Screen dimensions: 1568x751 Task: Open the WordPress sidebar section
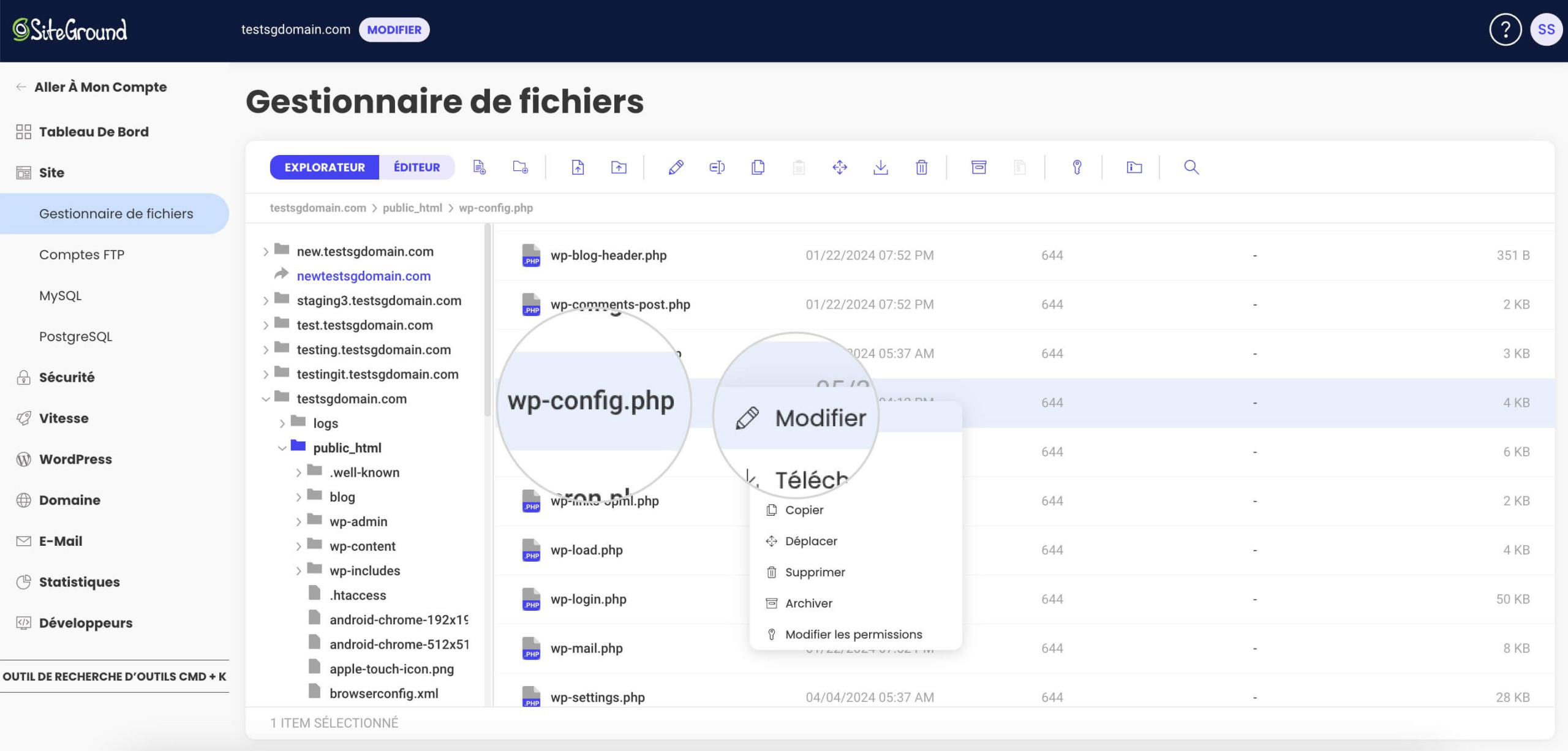(x=75, y=459)
